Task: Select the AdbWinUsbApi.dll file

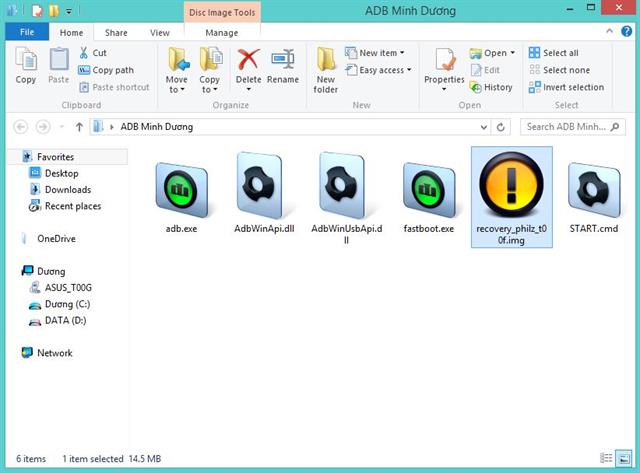Action: click(347, 198)
